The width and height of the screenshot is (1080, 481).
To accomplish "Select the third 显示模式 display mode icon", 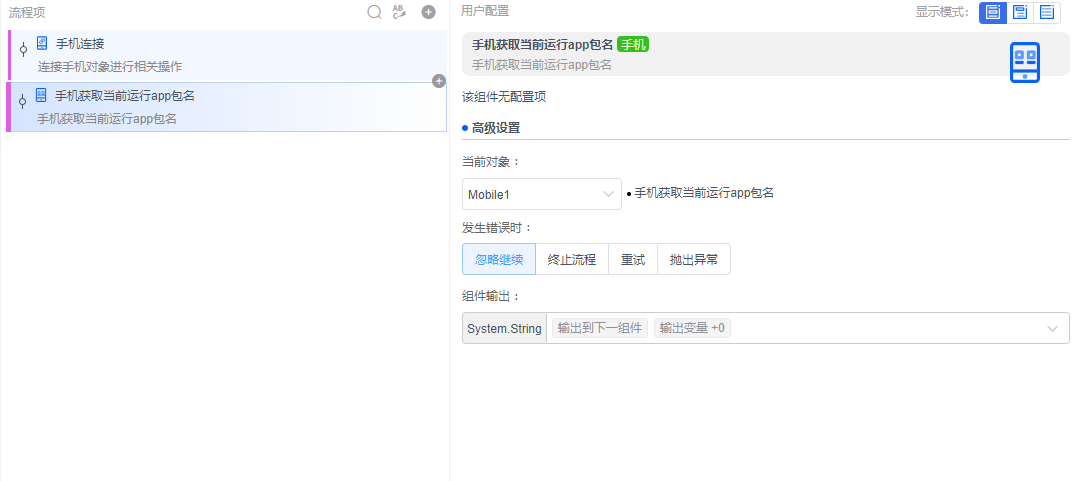I will (1047, 12).
